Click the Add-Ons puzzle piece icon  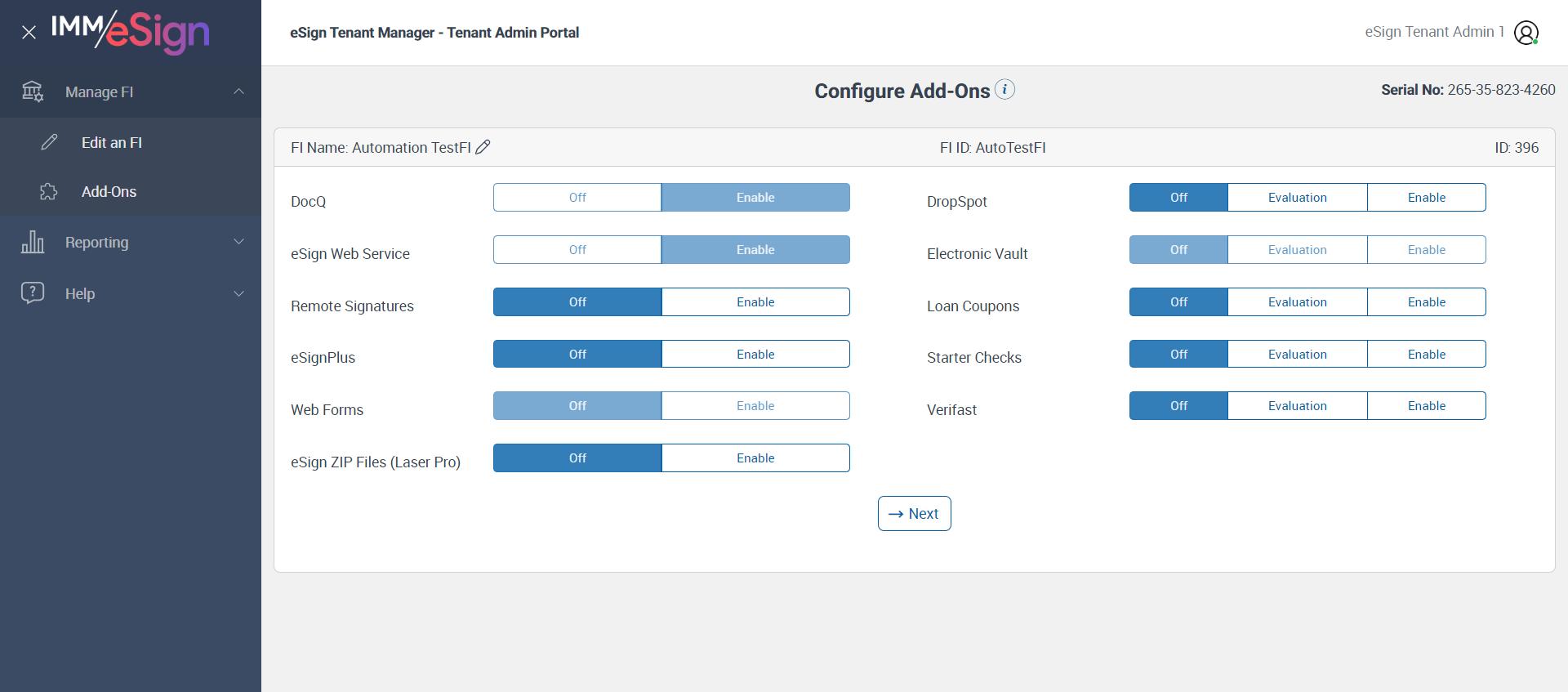pyautogui.click(x=49, y=192)
